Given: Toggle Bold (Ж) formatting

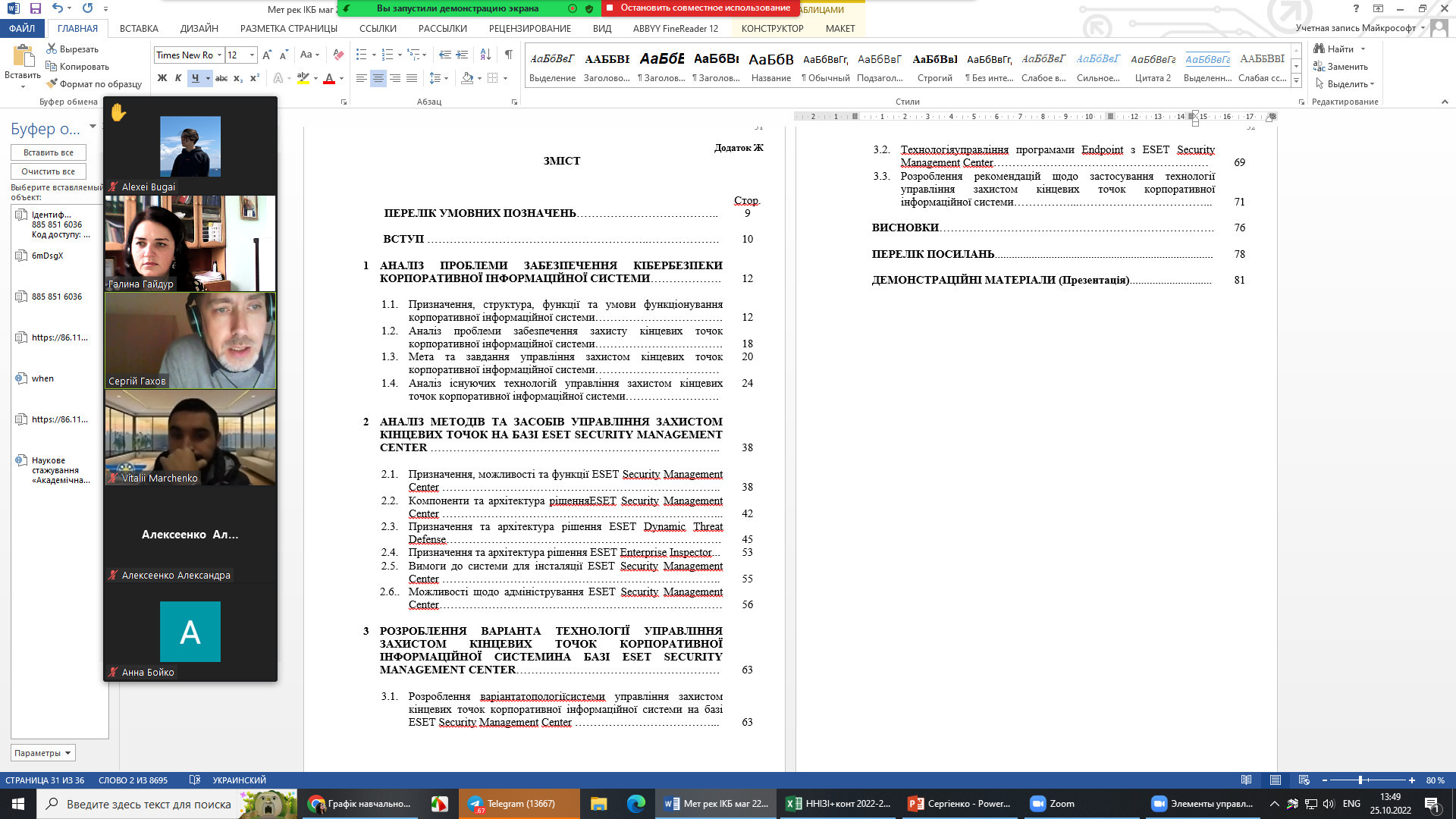Looking at the screenshot, I should click(x=162, y=78).
